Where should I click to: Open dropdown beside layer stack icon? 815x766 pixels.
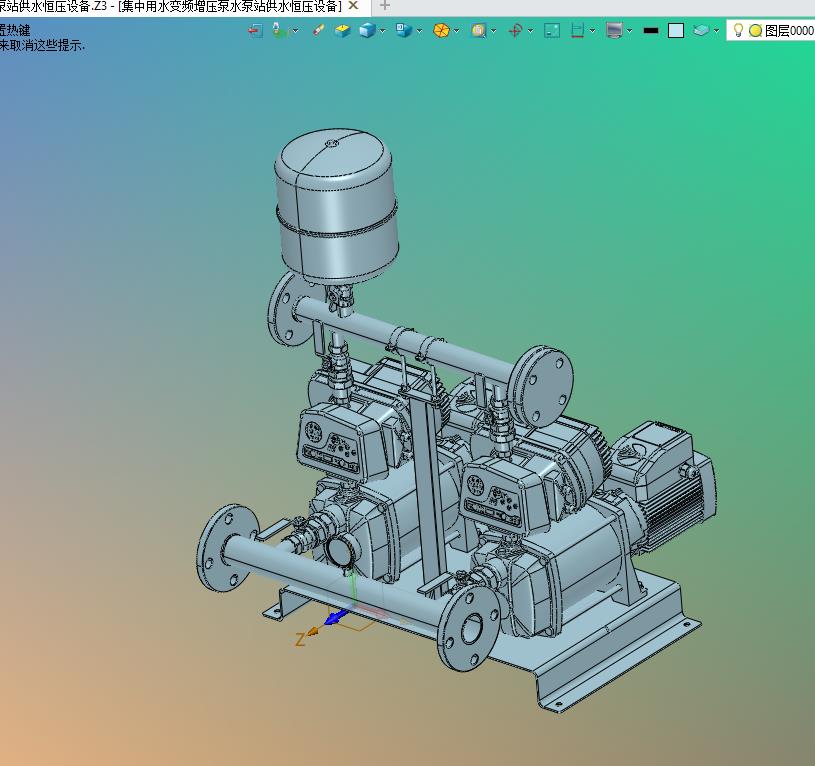(716, 31)
